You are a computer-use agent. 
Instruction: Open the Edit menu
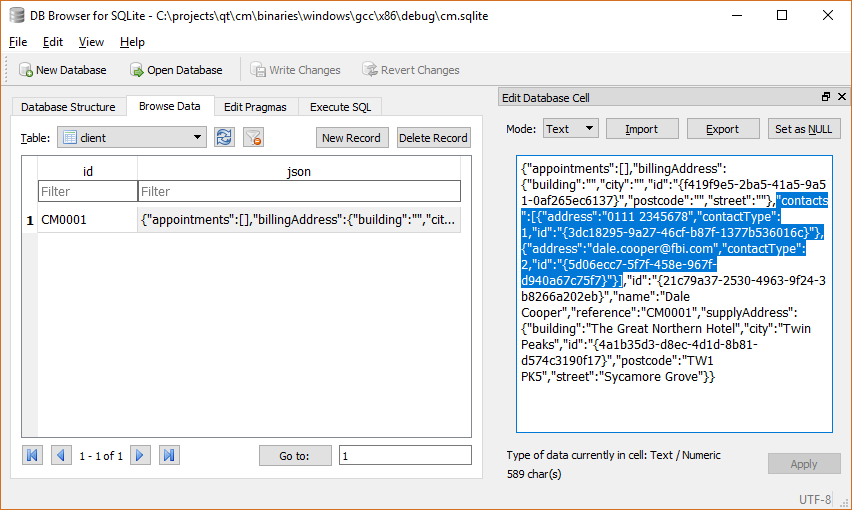pos(52,42)
